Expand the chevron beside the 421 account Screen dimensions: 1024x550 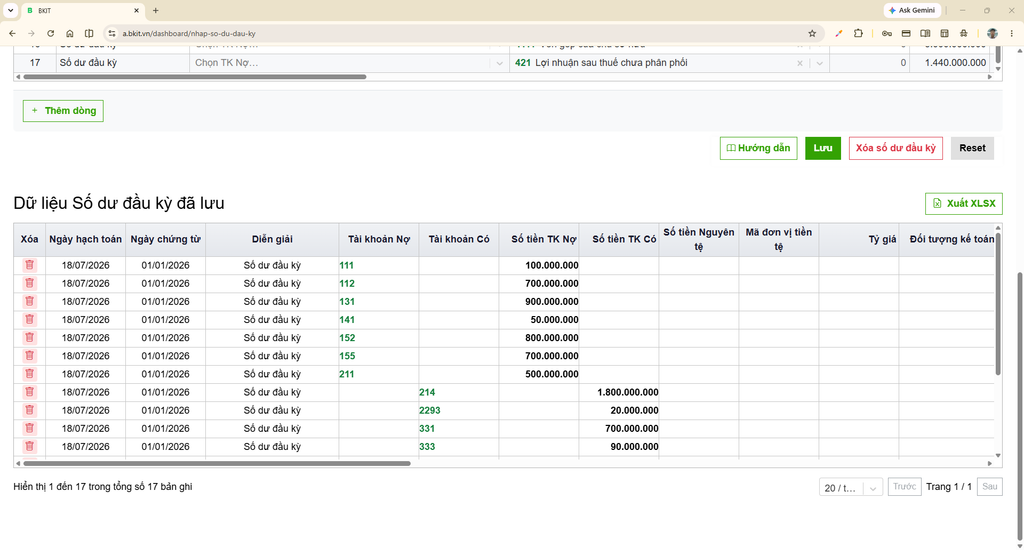point(820,63)
